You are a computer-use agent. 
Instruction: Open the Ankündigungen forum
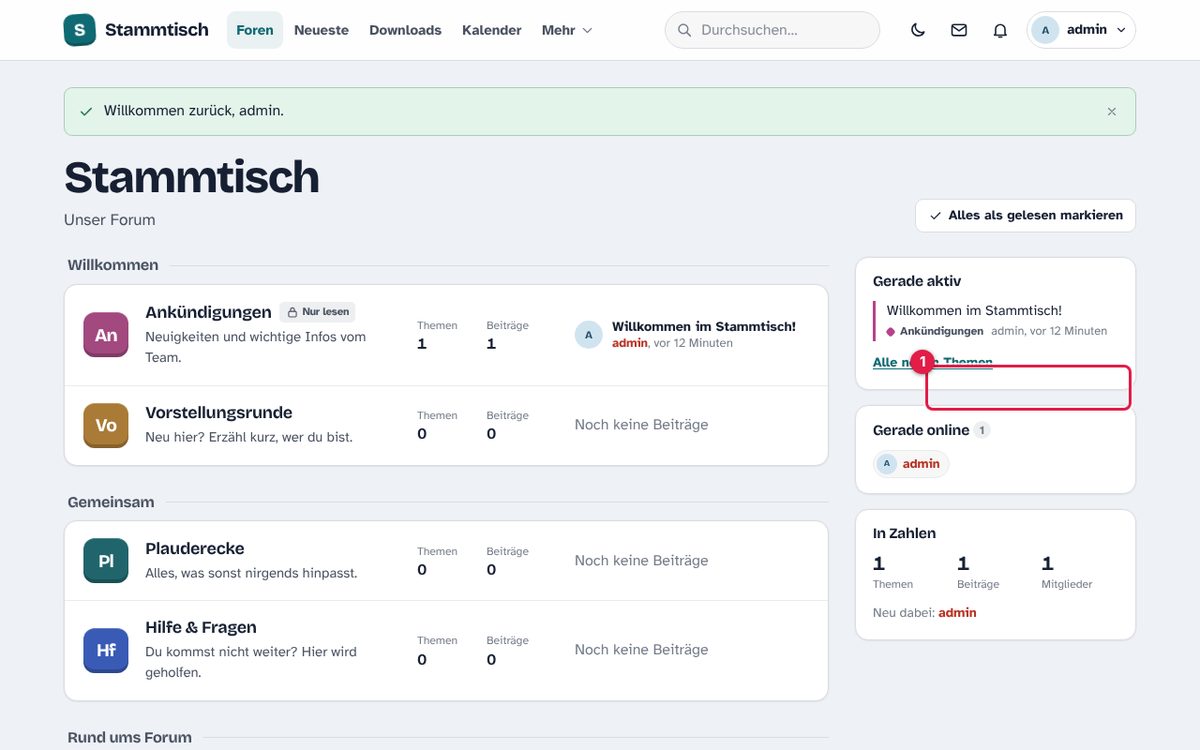[208, 312]
